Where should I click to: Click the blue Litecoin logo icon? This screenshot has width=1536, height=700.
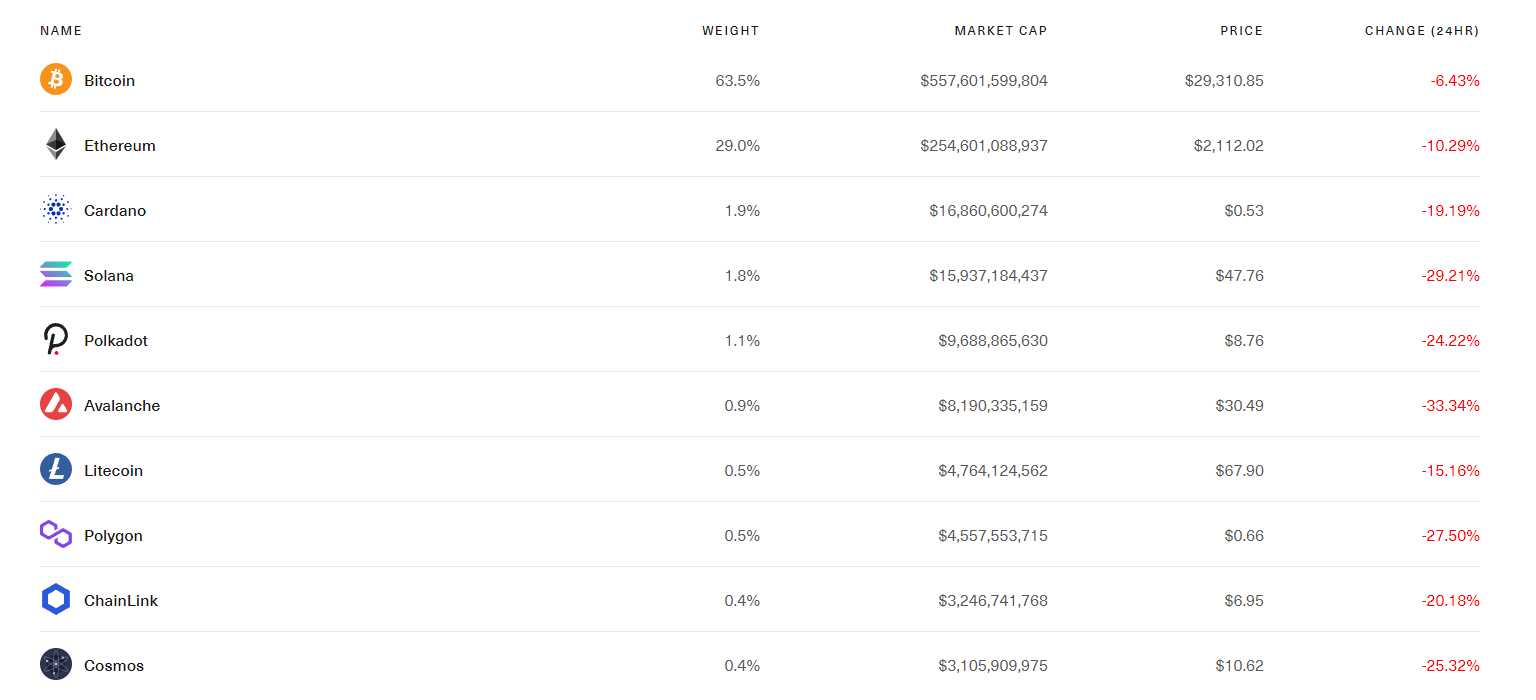(56, 470)
